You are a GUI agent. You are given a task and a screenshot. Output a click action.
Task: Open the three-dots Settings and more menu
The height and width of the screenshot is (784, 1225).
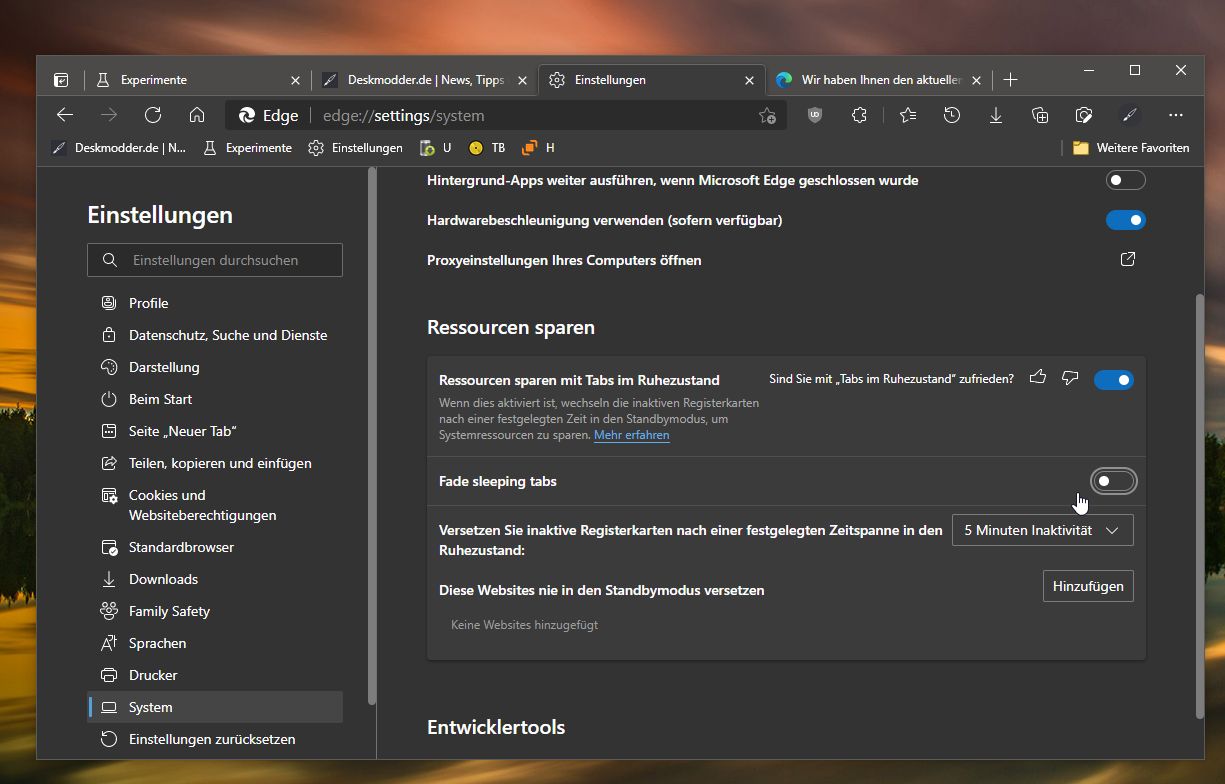click(1176, 115)
